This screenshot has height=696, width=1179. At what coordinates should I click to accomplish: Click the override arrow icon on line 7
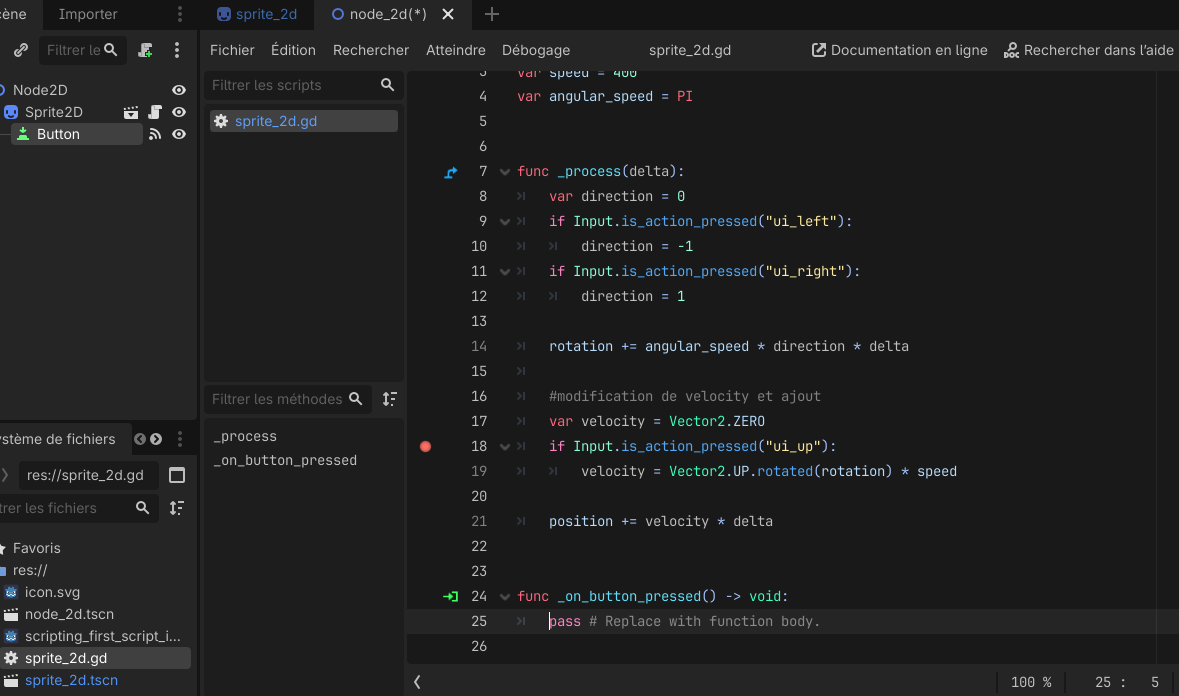450,172
